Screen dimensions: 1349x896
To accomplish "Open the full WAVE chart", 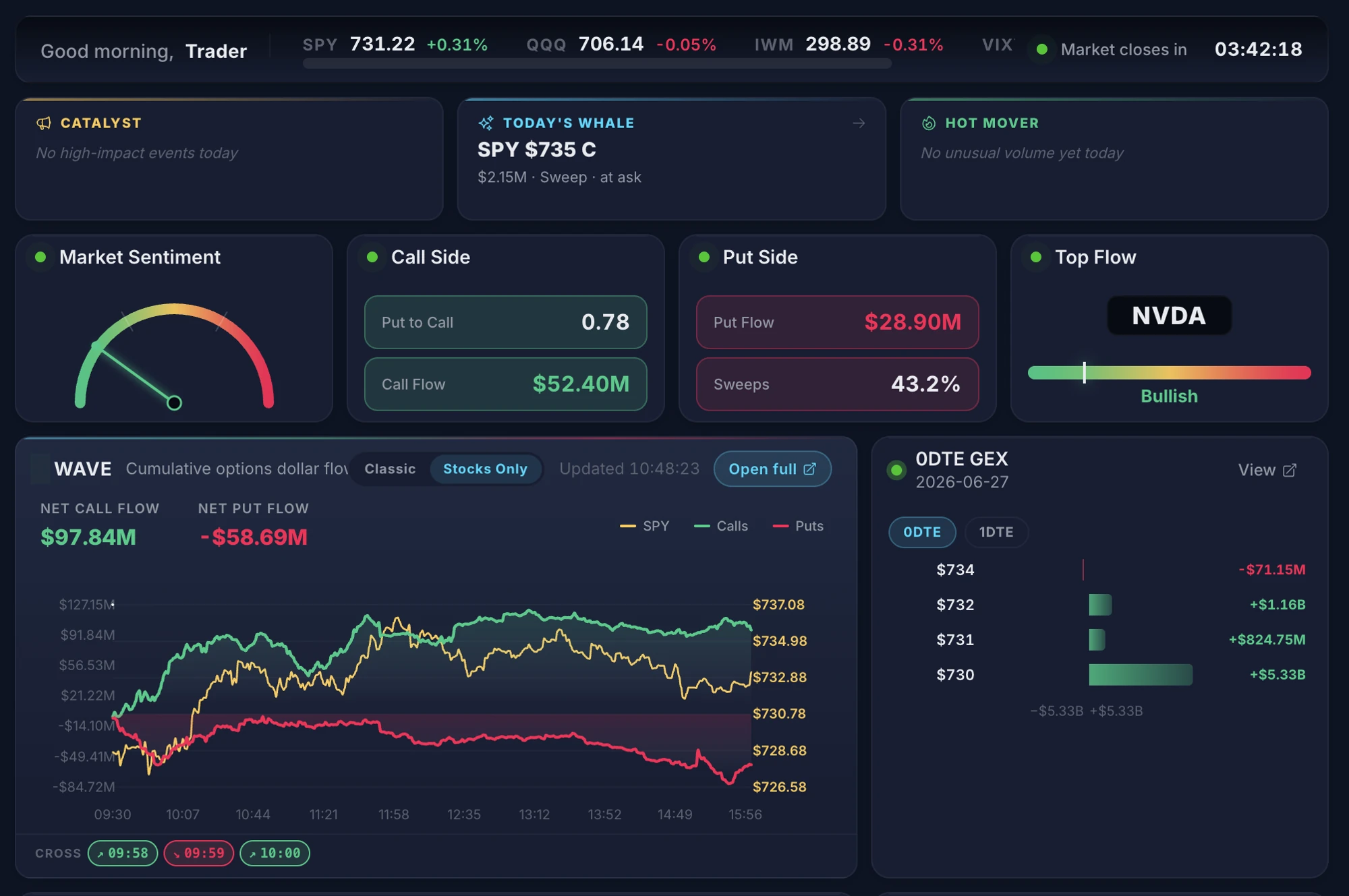I will click(x=772, y=469).
